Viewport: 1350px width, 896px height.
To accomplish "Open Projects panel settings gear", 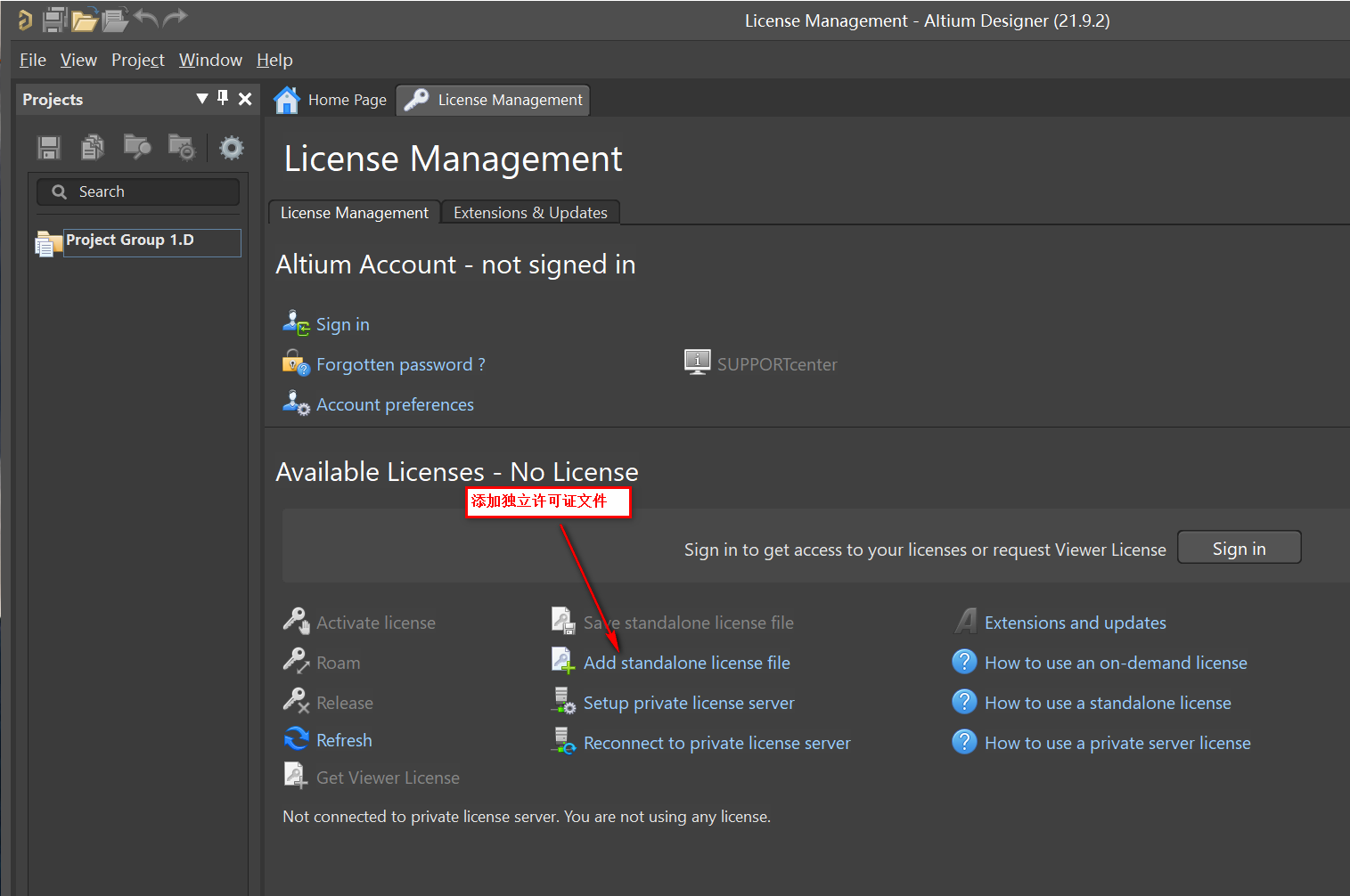I will [232, 147].
